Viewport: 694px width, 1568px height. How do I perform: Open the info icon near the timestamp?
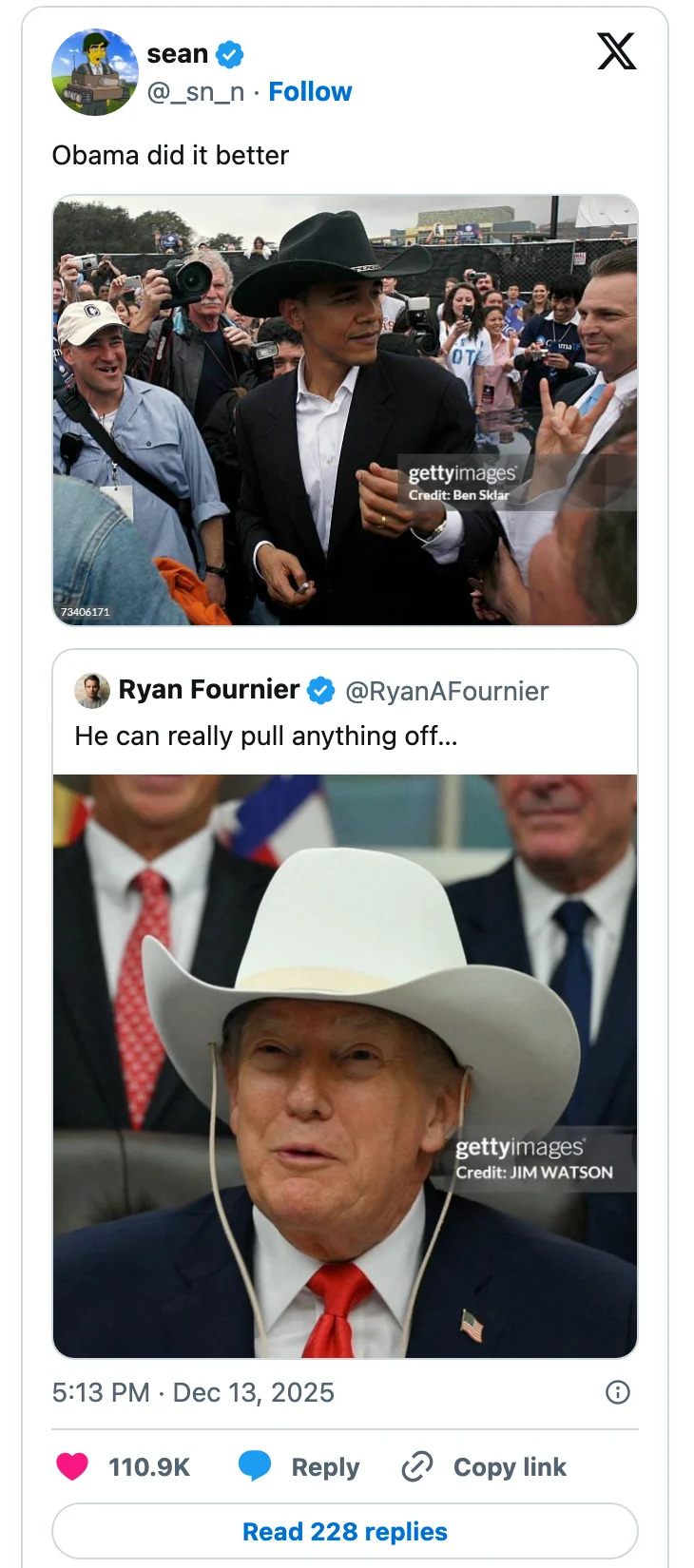pos(618,1392)
